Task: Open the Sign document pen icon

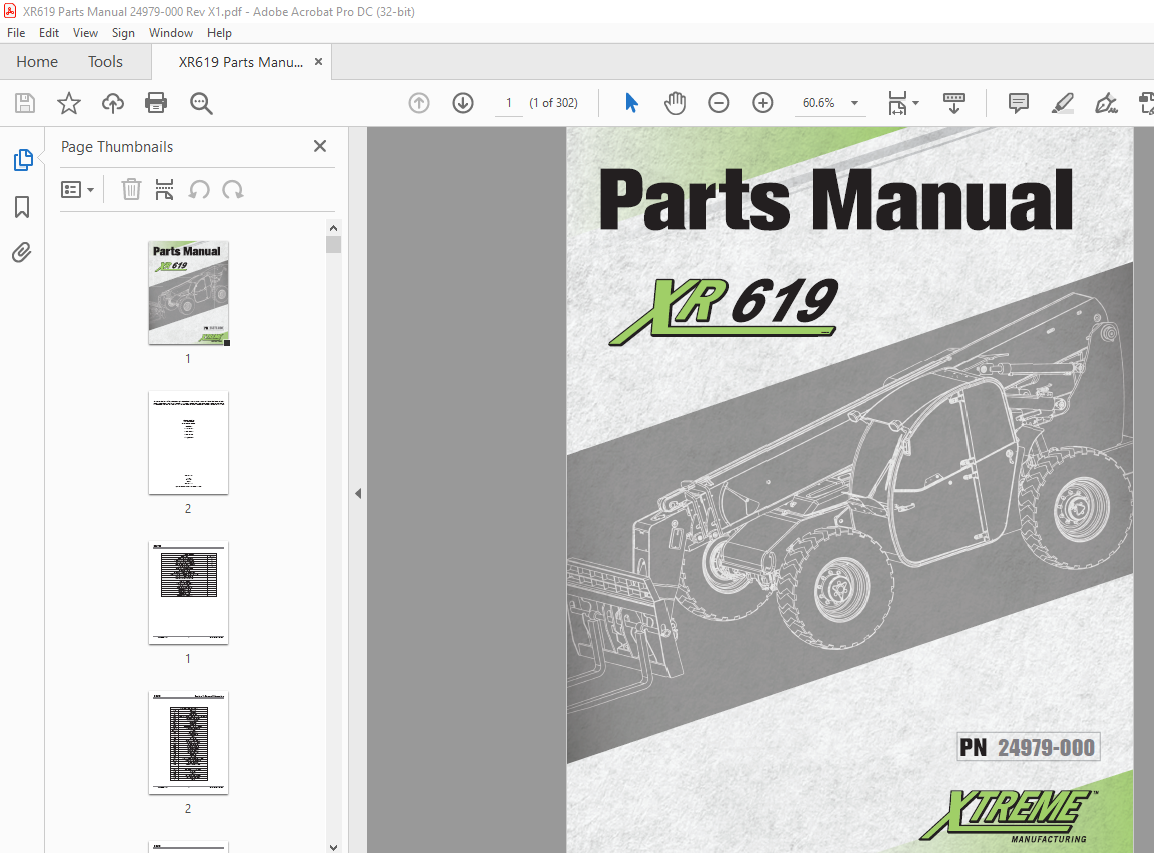Action: pos(1106,103)
